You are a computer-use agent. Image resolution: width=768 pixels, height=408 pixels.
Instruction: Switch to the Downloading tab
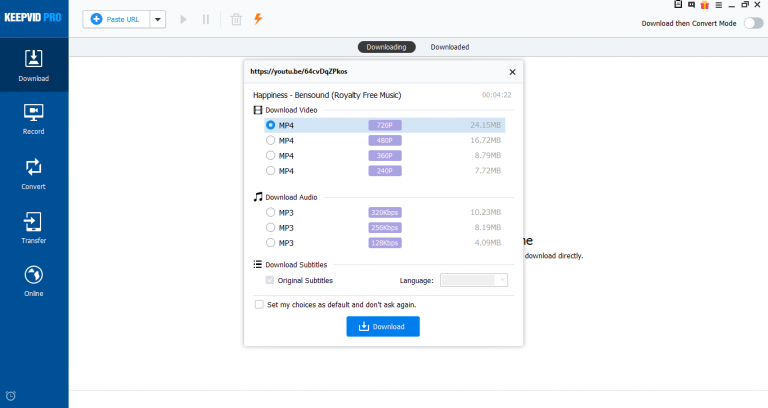[x=386, y=47]
